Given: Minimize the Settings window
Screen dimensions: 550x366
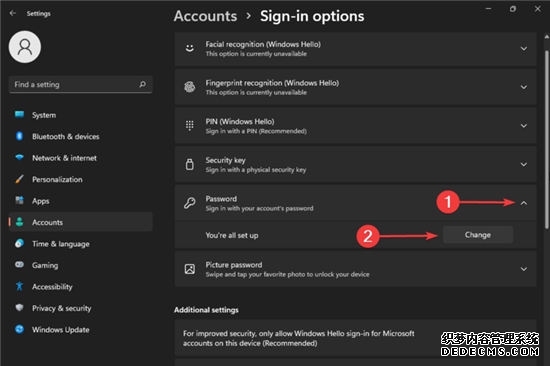Looking at the screenshot, I should pyautogui.click(x=488, y=8).
